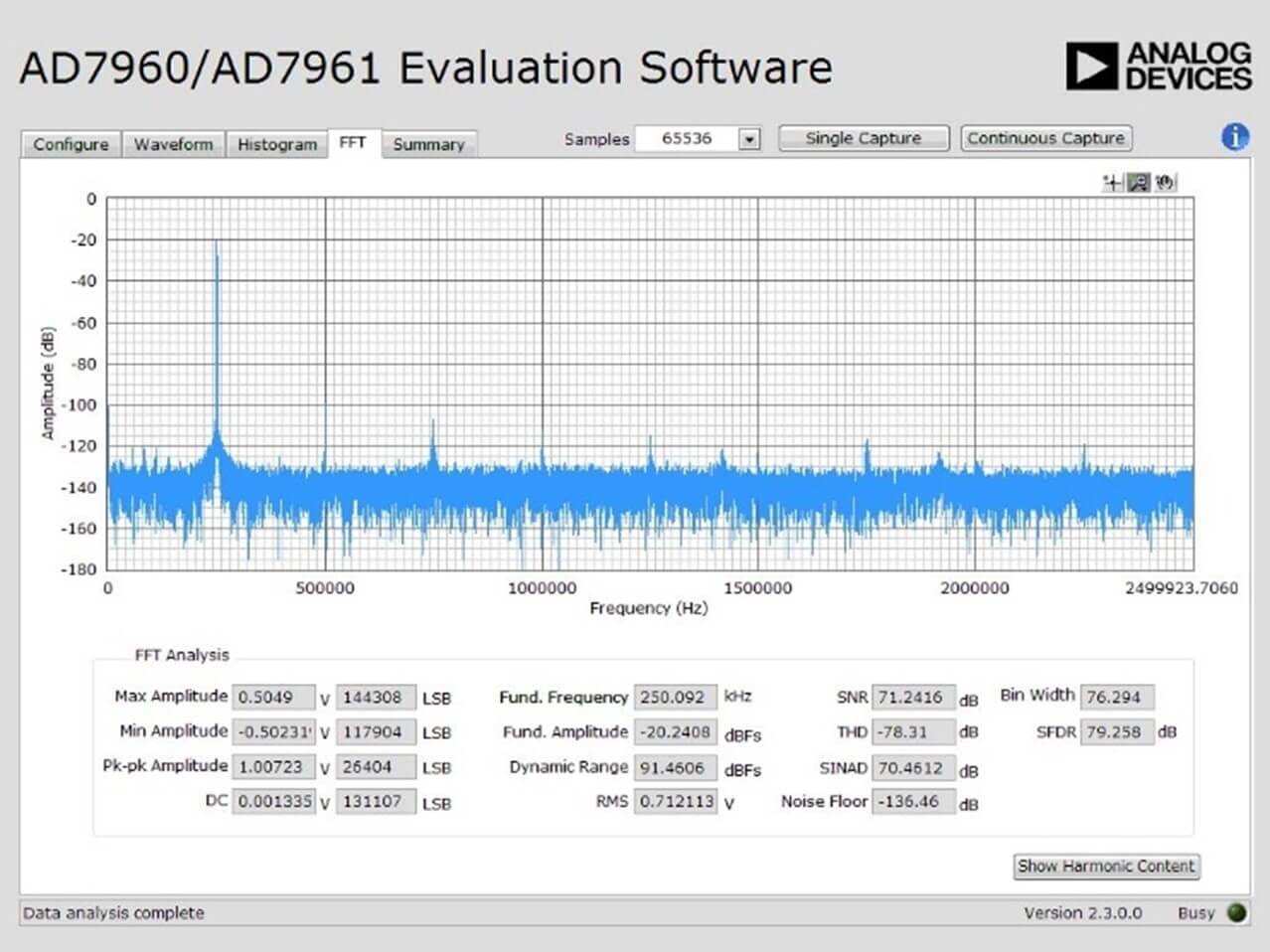Go to the Histogram tab
Image resolution: width=1270 pixels, height=952 pixels.
click(x=276, y=144)
